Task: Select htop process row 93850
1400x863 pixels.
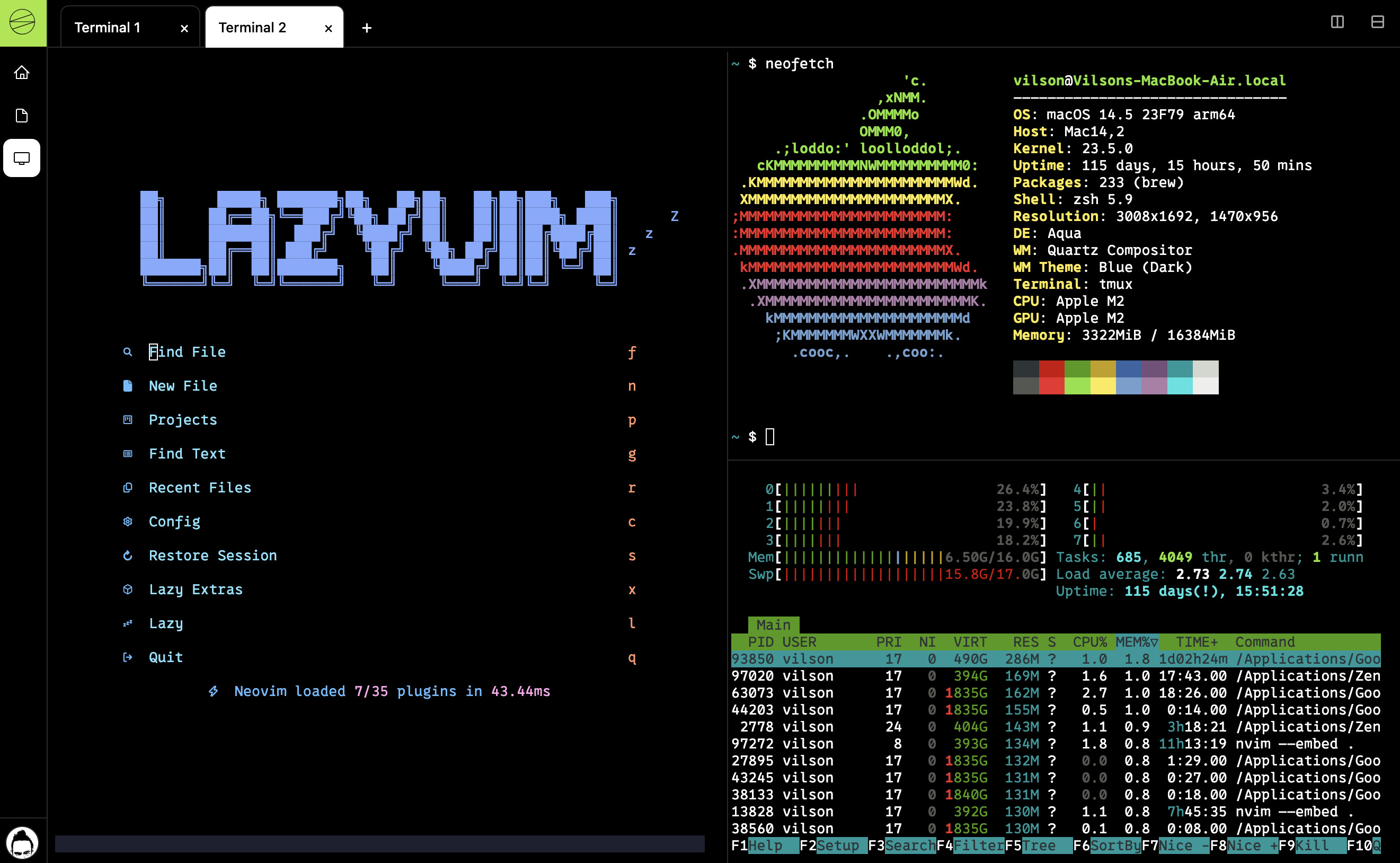Action: [x=1056, y=659]
